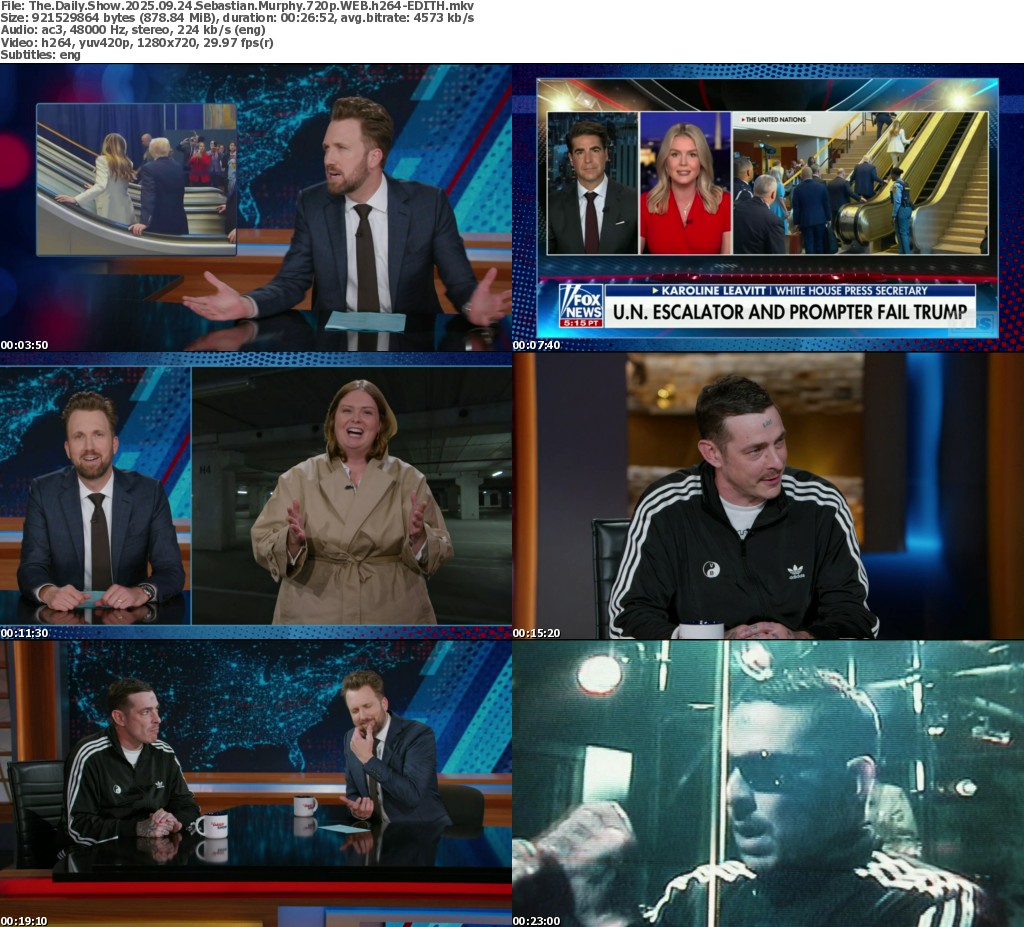This screenshot has width=1024, height=927.
Task: Open the thumbnail stamped 00:23:00
Action: pos(768,783)
